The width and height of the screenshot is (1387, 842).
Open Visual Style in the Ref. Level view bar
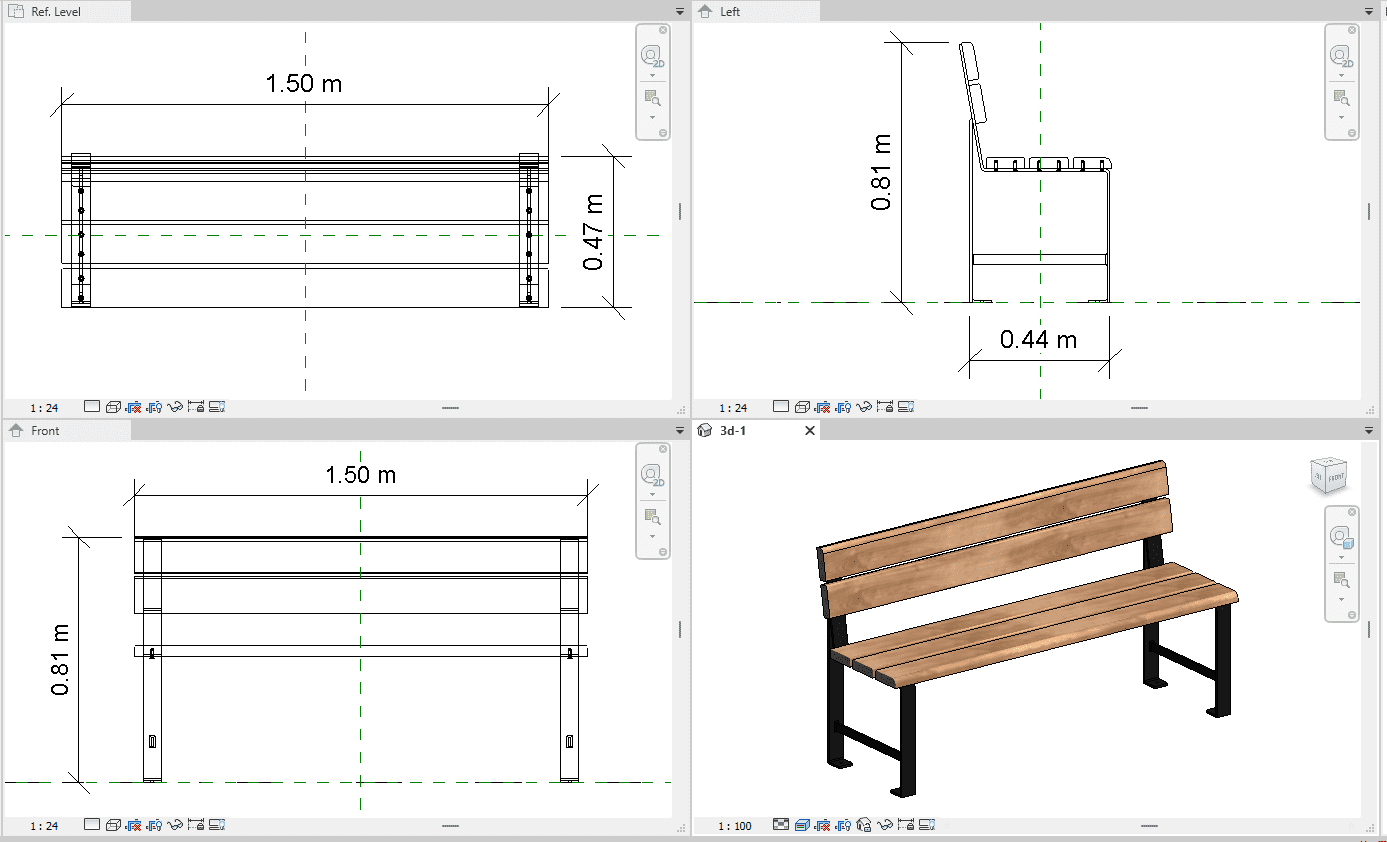tap(114, 407)
